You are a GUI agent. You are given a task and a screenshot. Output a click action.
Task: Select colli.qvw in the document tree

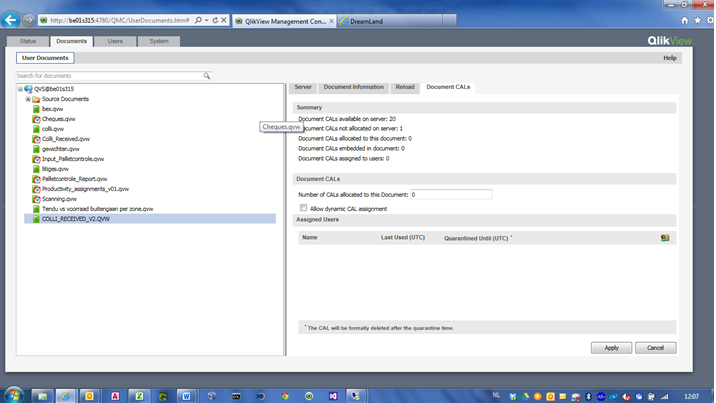click(x=53, y=129)
